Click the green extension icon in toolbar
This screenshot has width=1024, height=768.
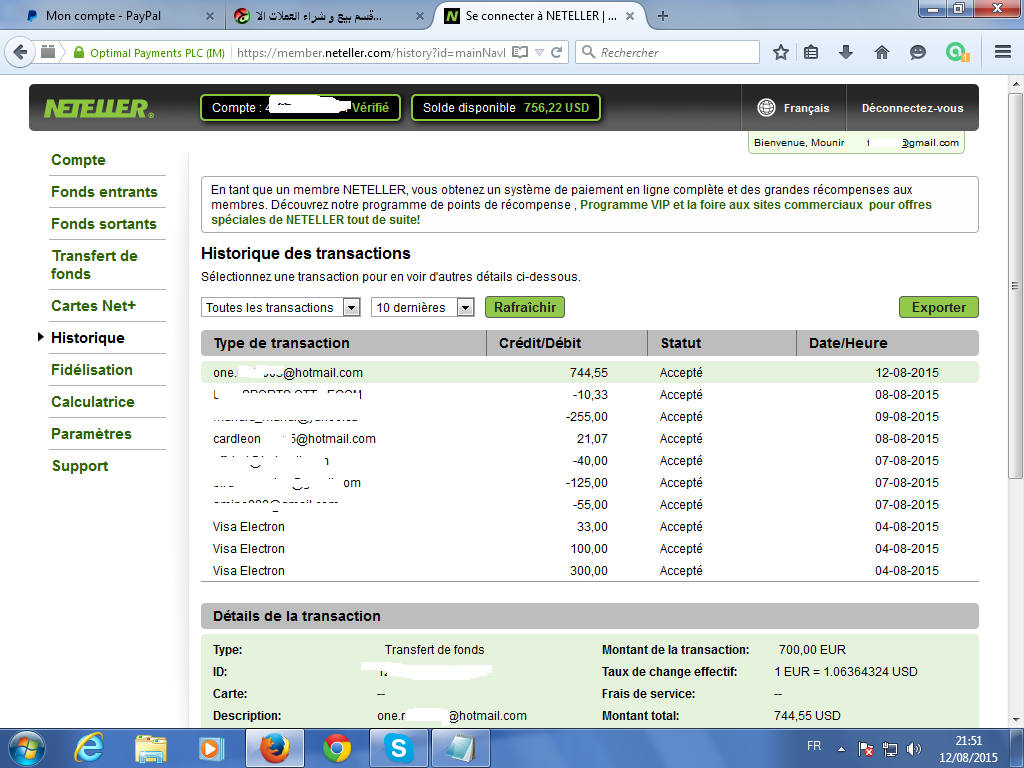(956, 52)
